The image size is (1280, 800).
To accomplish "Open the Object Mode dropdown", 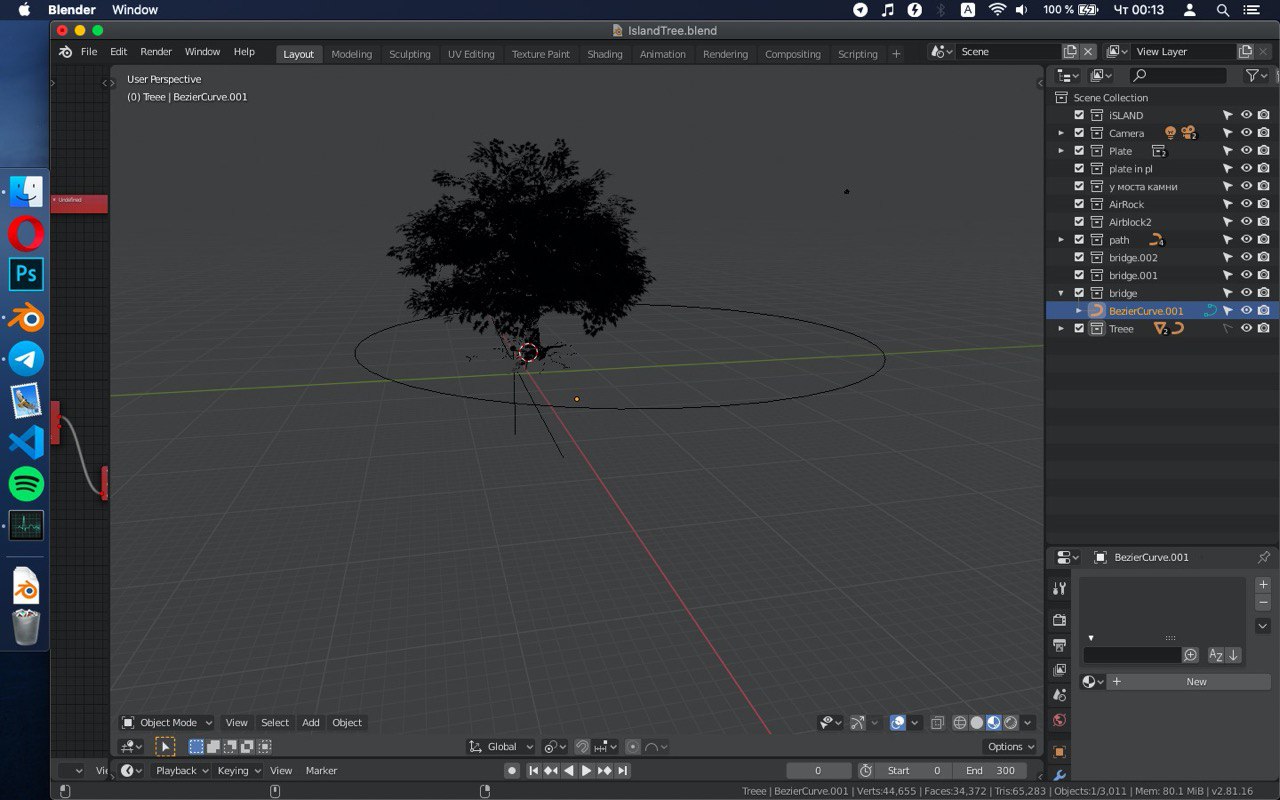I will tap(167, 722).
